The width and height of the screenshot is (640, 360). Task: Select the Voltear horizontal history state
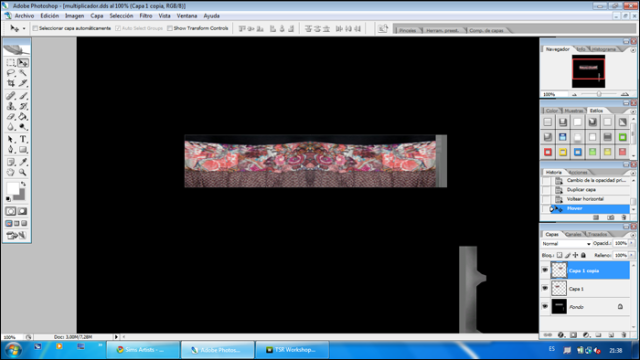pyautogui.click(x=585, y=199)
